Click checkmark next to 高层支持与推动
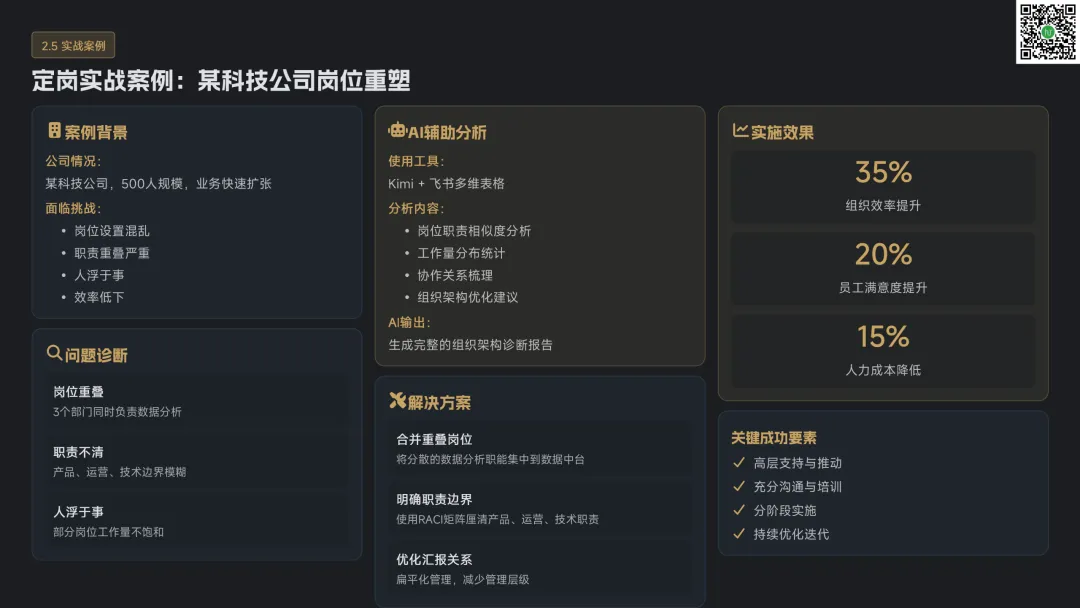 coord(739,463)
